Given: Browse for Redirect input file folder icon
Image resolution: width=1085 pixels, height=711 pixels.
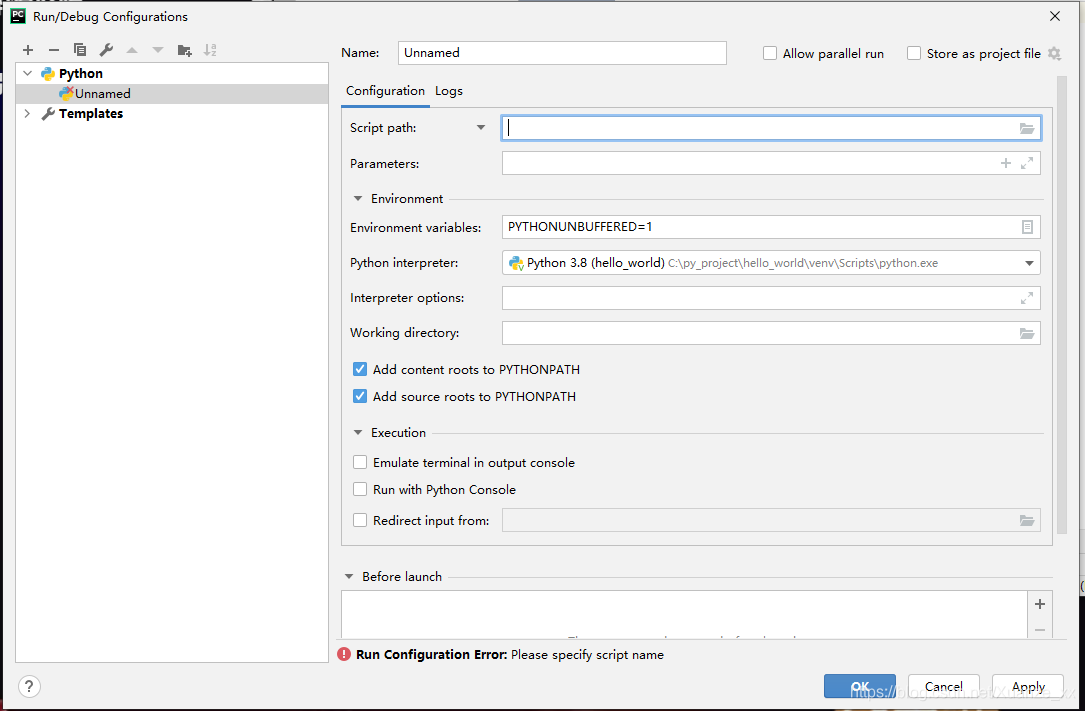Looking at the screenshot, I should (x=1027, y=521).
